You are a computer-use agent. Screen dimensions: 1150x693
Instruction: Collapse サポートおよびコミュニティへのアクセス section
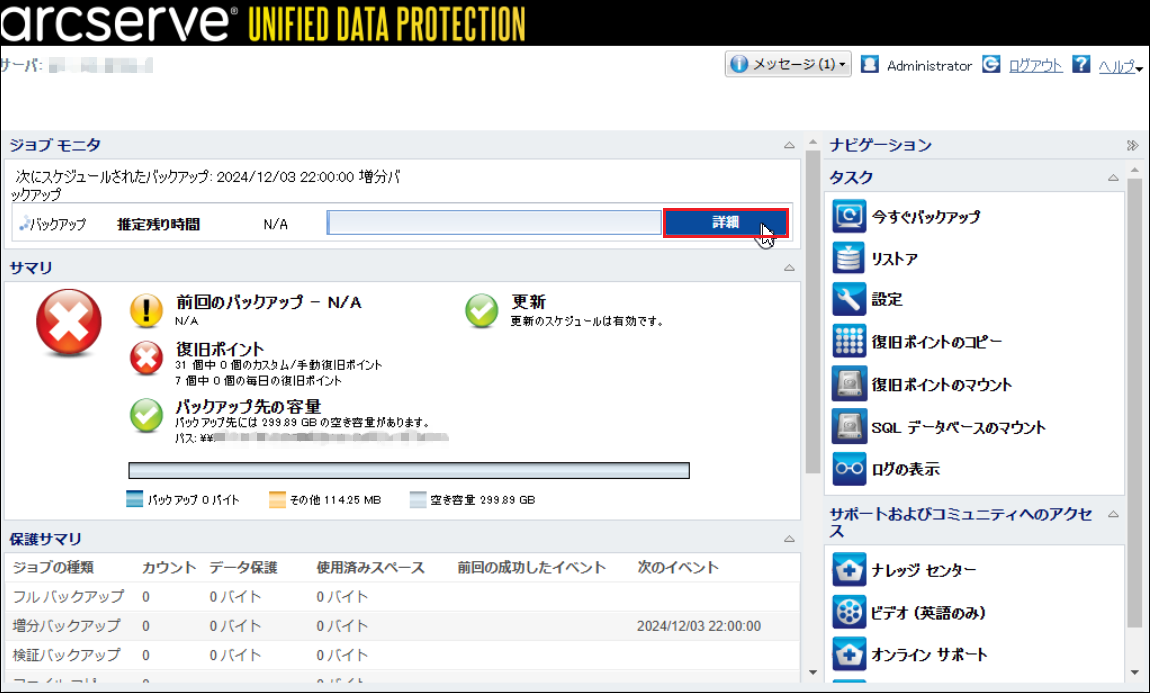tap(1113, 514)
